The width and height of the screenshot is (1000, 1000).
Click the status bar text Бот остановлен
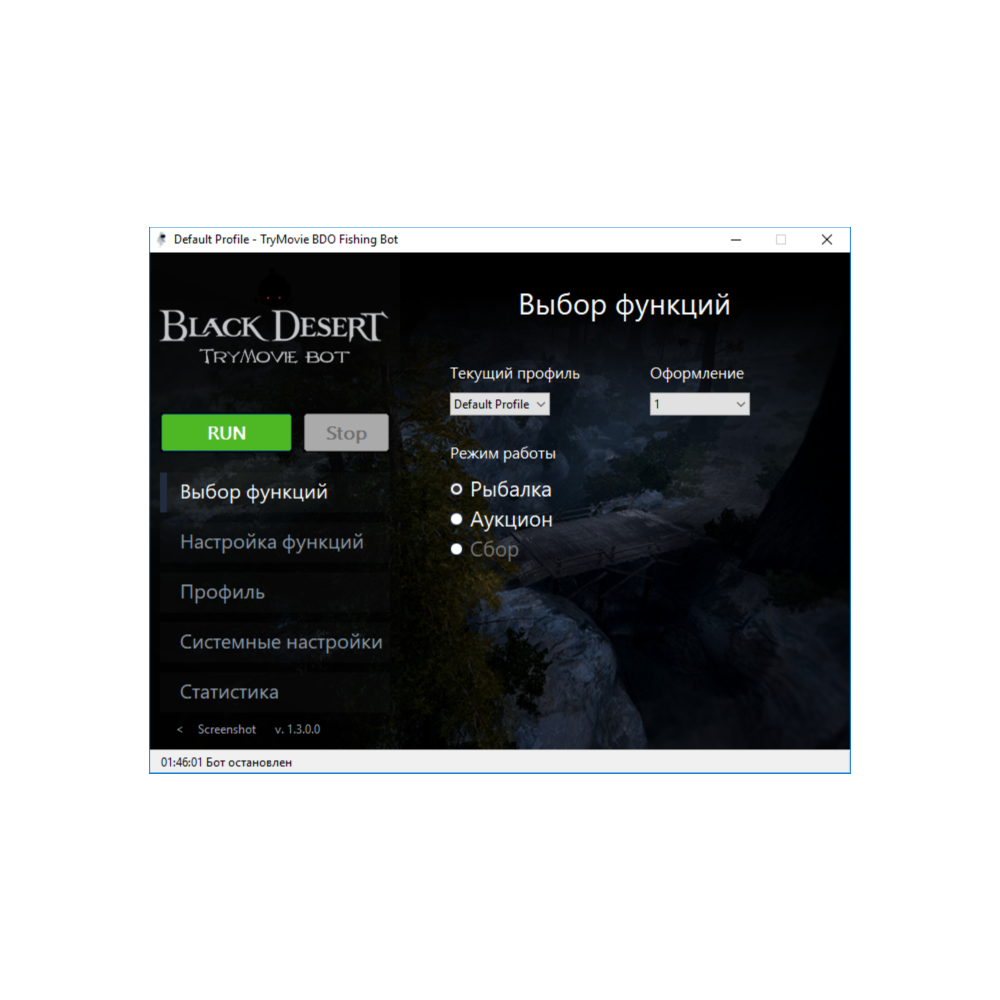coord(249,762)
